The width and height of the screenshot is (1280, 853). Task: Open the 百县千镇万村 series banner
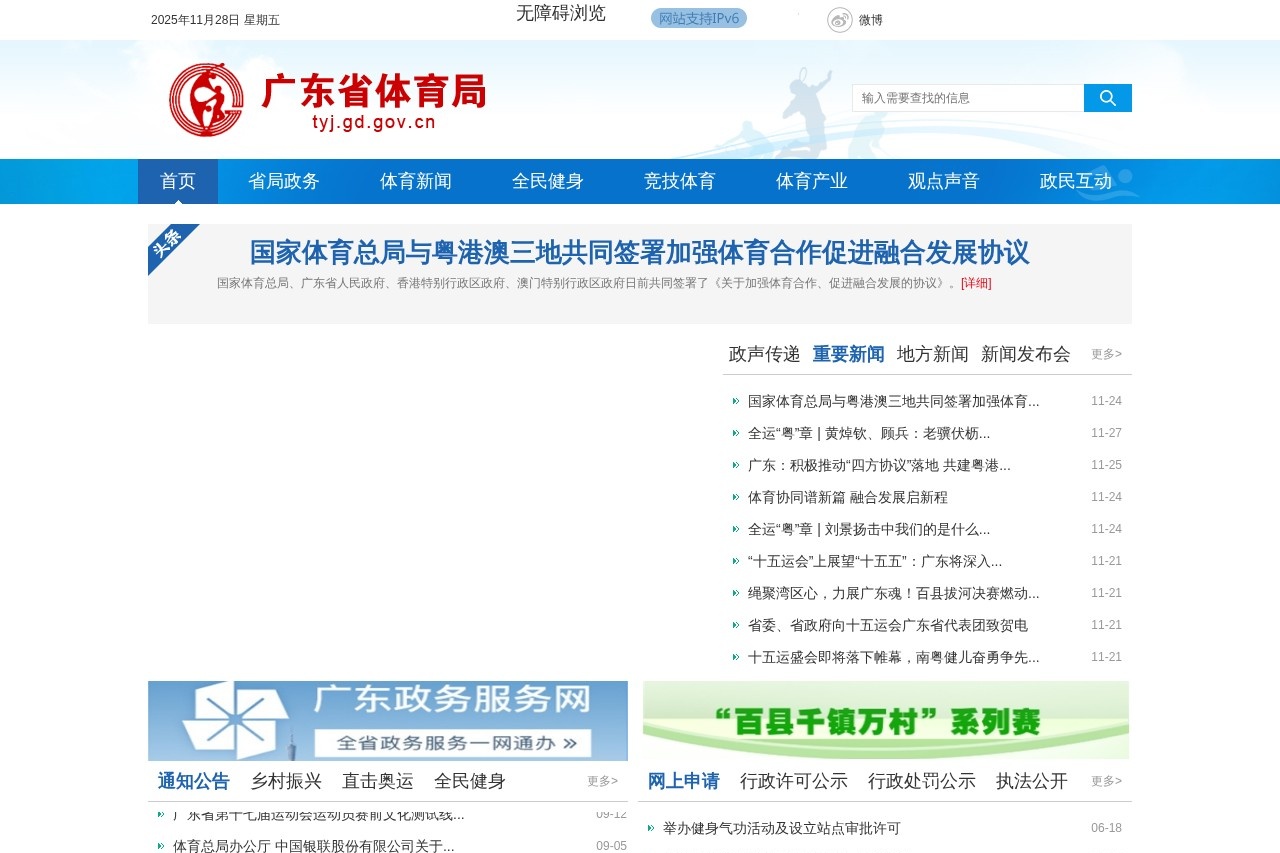point(885,719)
